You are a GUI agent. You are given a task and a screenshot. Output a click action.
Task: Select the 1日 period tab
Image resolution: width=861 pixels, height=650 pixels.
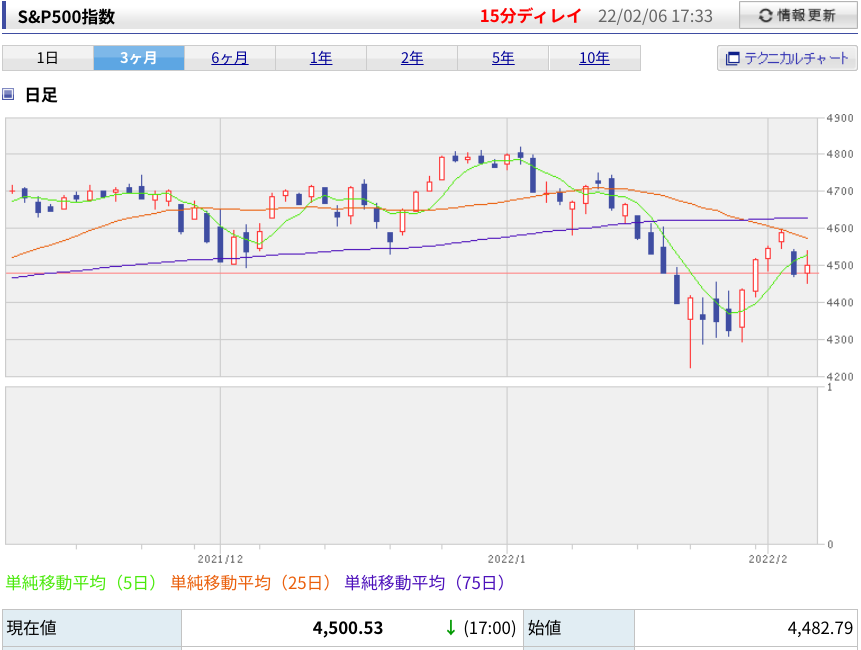tap(48, 58)
